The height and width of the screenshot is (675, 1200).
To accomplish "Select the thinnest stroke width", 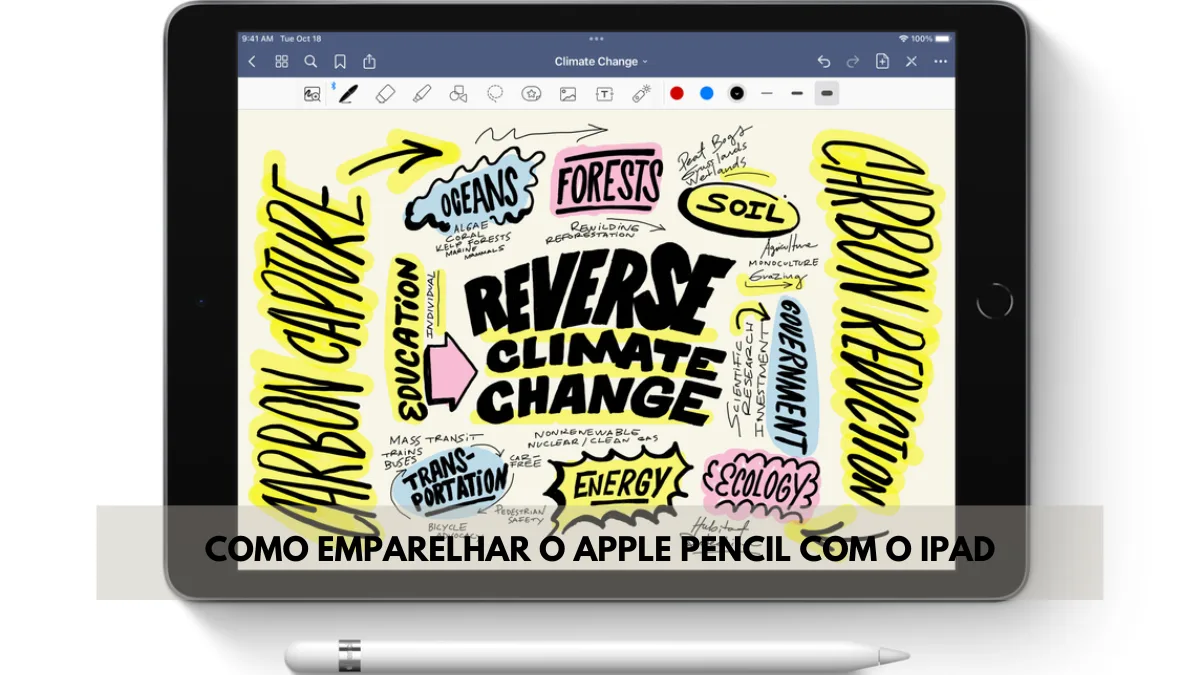I will 767,93.
